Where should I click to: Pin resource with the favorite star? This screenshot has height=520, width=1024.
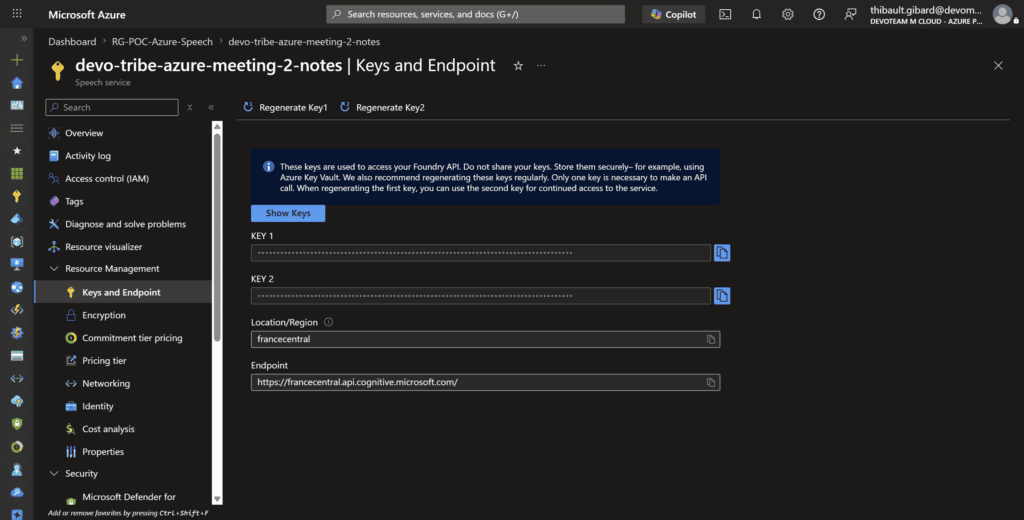[x=518, y=66]
